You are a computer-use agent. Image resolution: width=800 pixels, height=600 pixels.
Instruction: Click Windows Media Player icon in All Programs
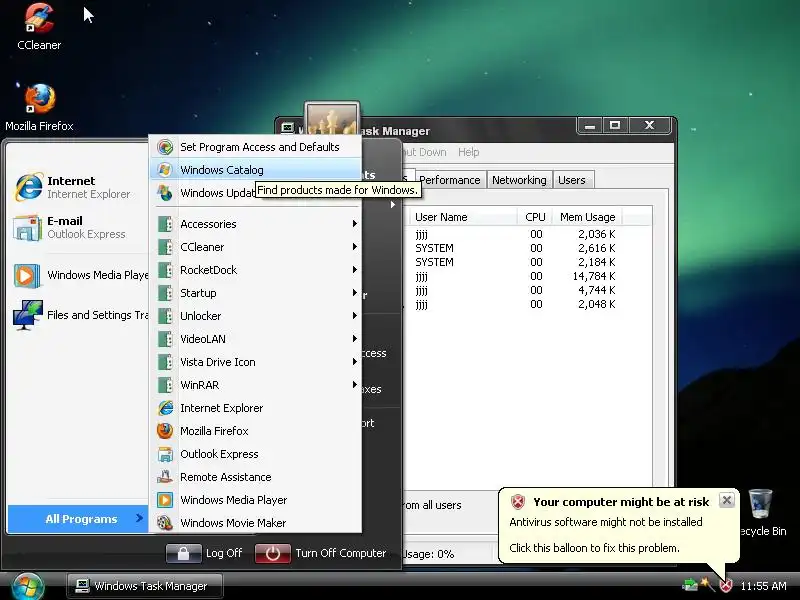pyautogui.click(x=164, y=499)
